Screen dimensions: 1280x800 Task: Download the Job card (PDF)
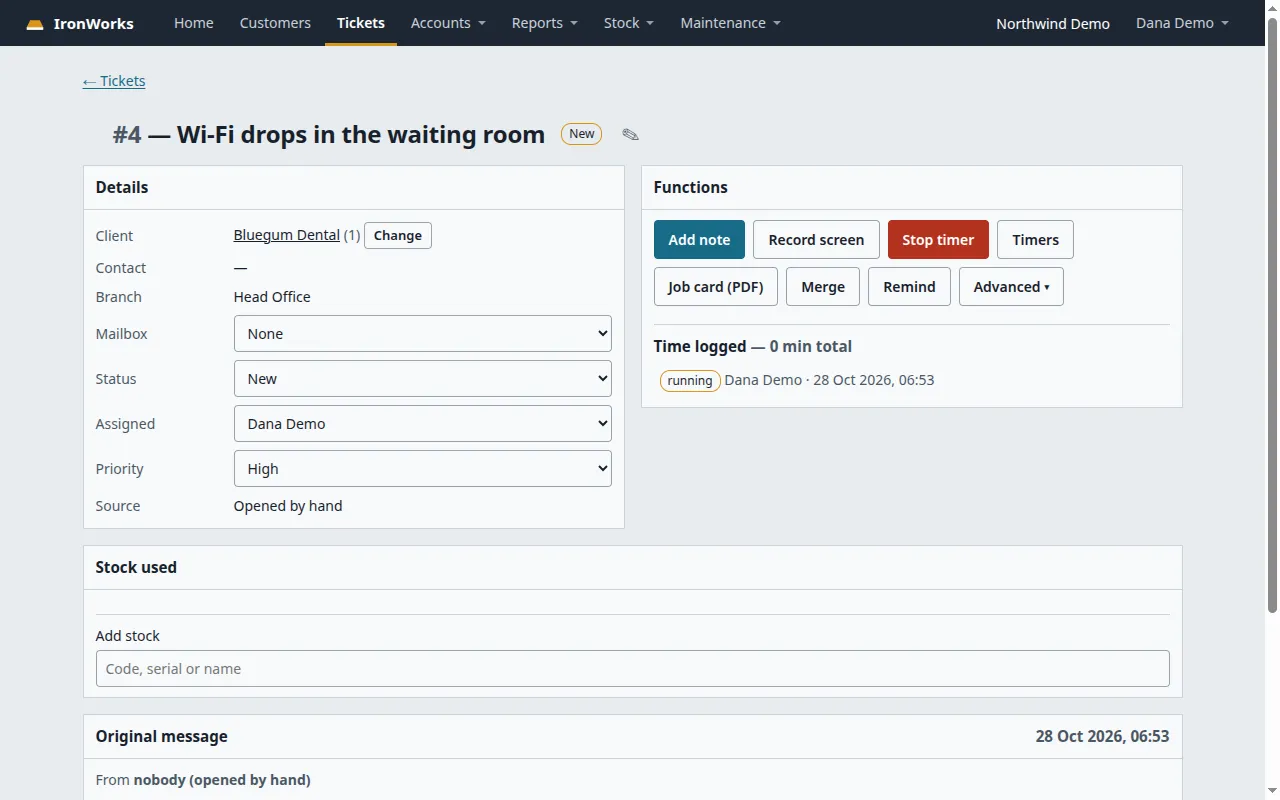716,287
